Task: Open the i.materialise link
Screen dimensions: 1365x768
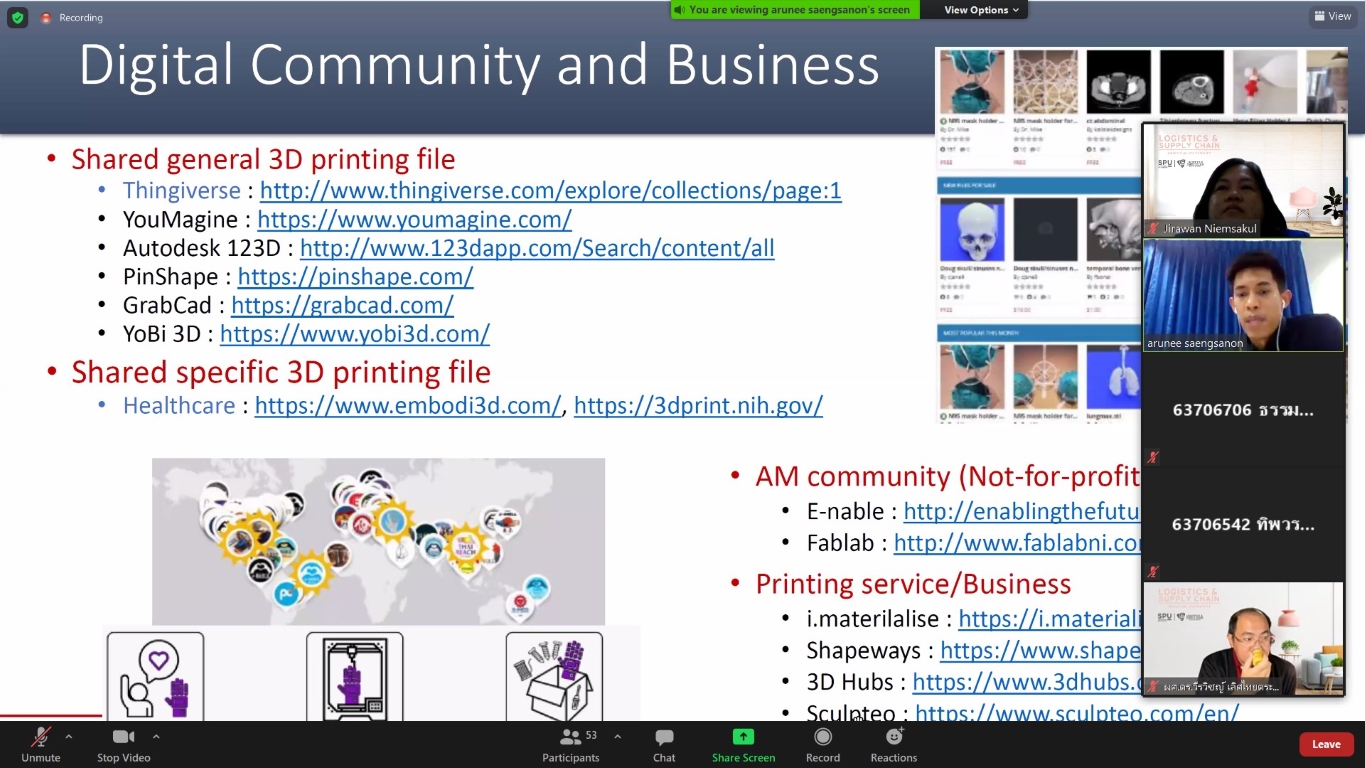Action: 1049,619
